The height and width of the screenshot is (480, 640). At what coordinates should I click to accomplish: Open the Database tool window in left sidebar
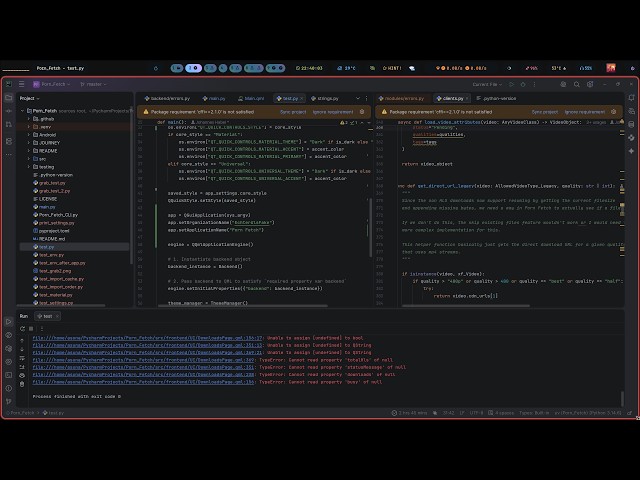click(9, 141)
